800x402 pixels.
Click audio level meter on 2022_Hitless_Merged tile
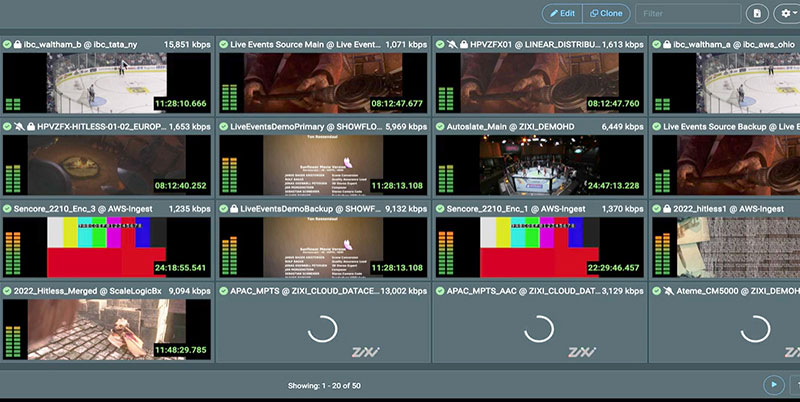pyautogui.click(x=13, y=341)
